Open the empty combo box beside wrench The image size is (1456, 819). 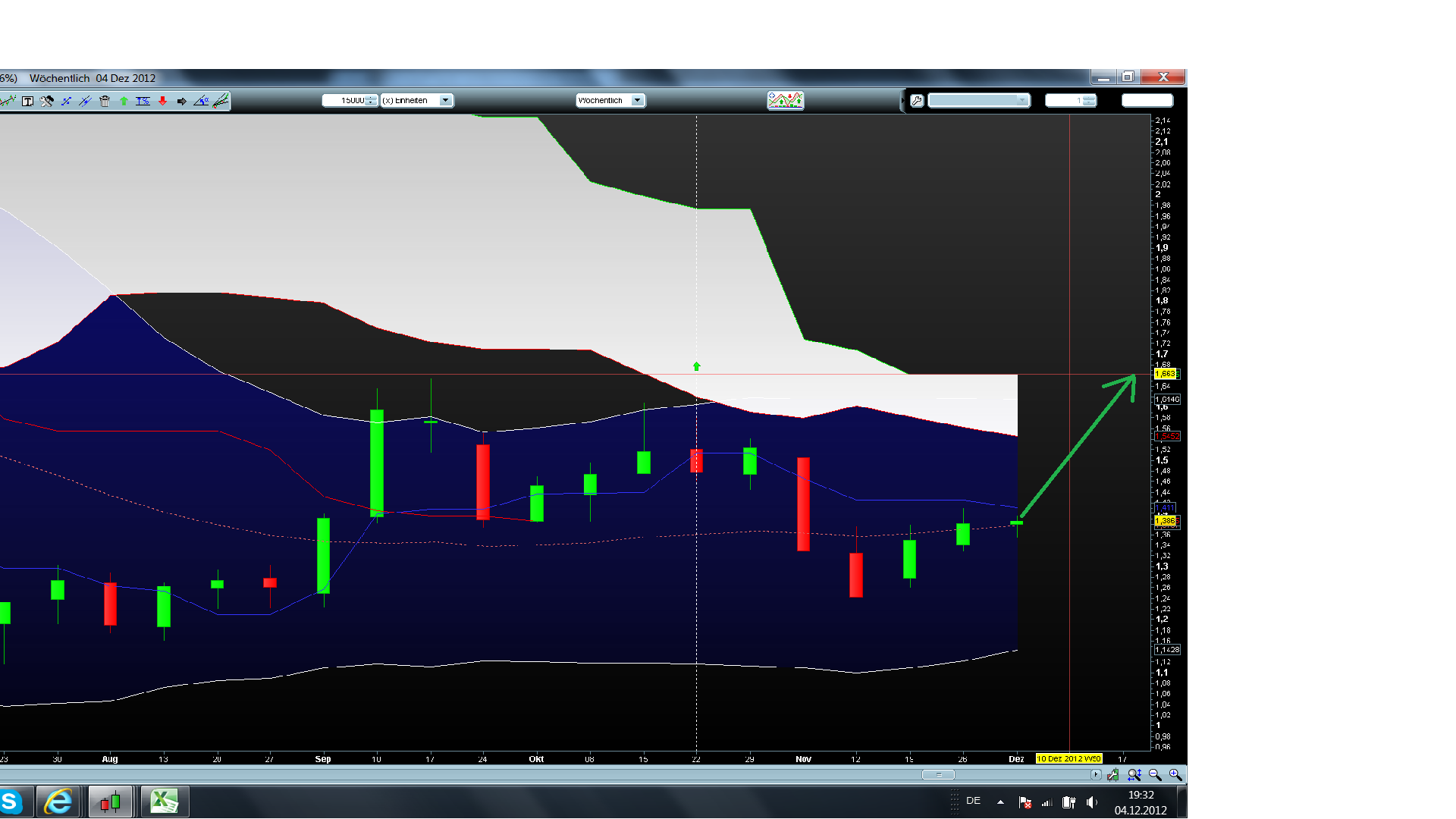[x=1021, y=100]
